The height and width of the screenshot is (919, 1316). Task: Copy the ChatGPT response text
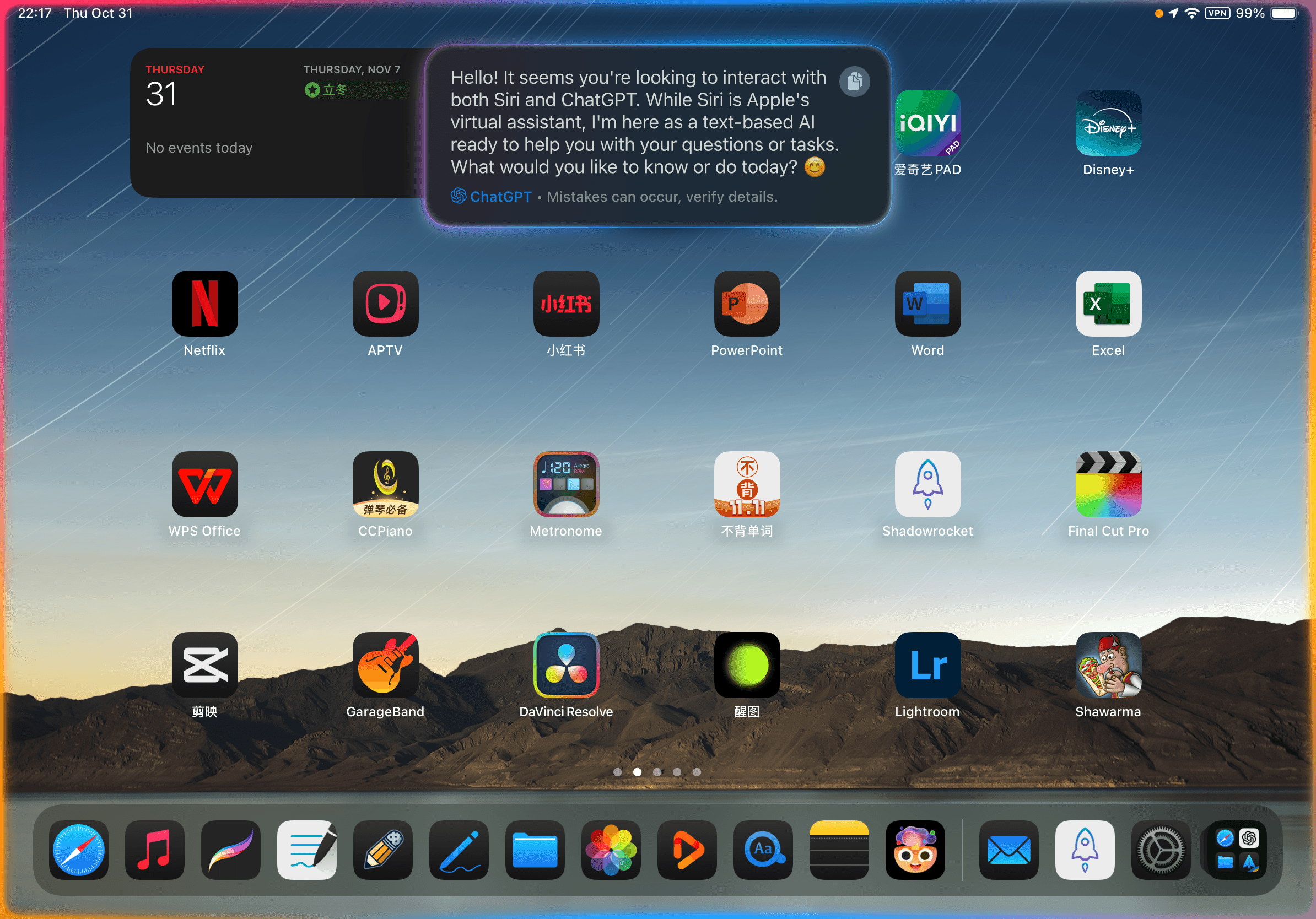click(854, 81)
